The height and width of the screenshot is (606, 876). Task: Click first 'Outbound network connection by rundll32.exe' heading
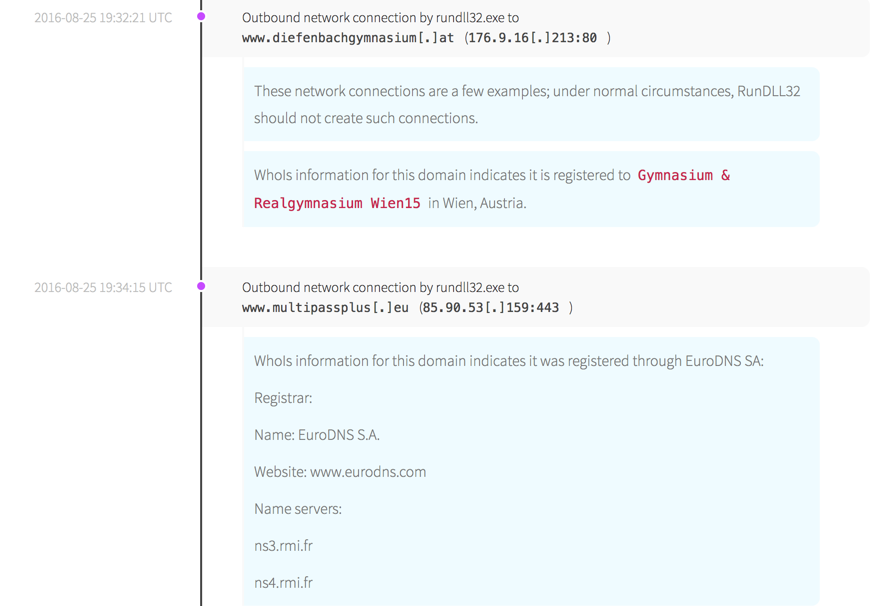[x=380, y=18]
